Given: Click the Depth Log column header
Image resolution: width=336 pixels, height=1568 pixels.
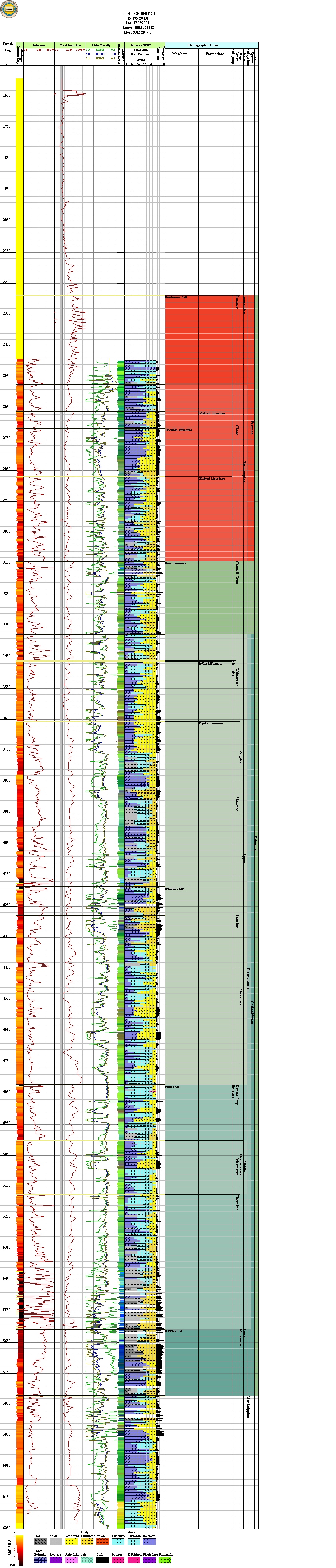Looking at the screenshot, I should 8,47.
